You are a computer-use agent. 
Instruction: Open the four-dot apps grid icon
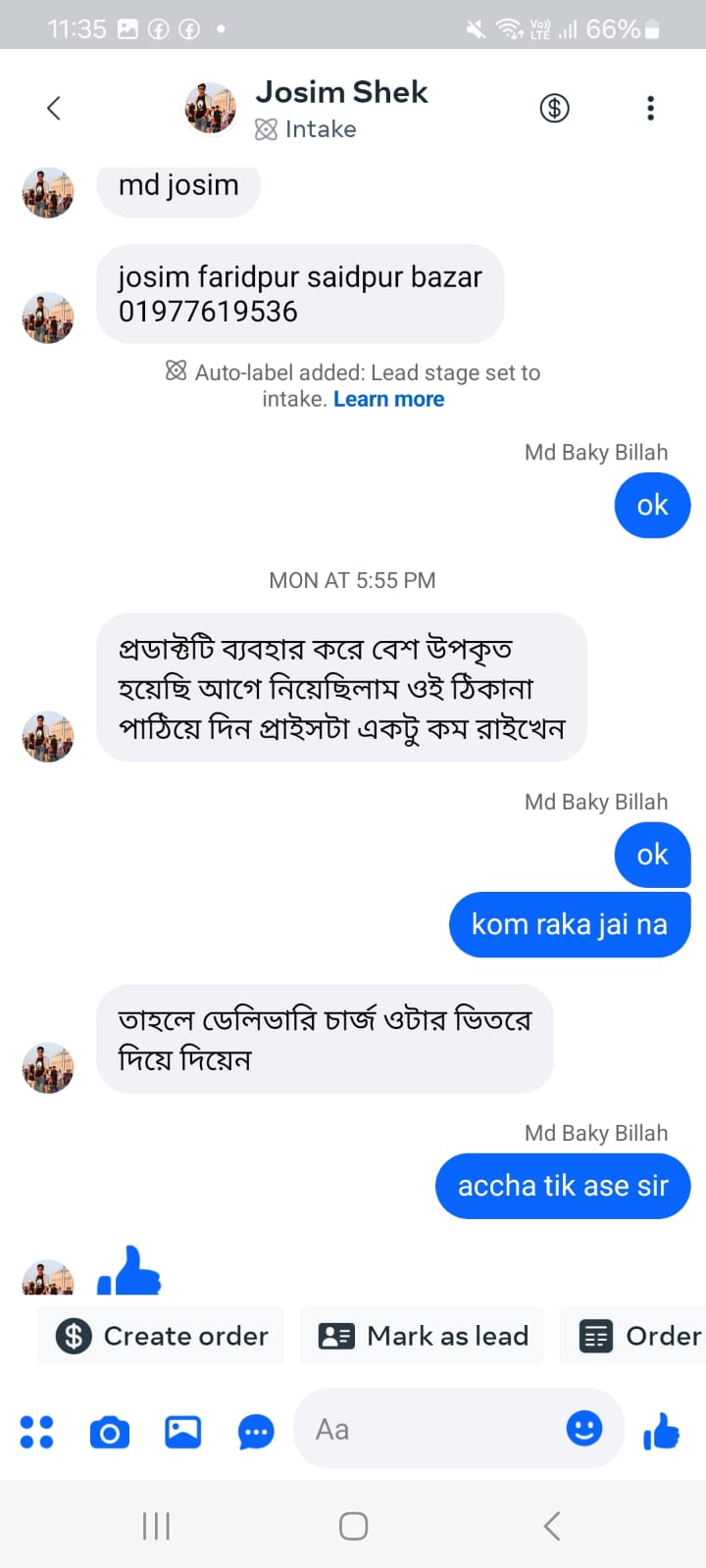click(x=36, y=1432)
